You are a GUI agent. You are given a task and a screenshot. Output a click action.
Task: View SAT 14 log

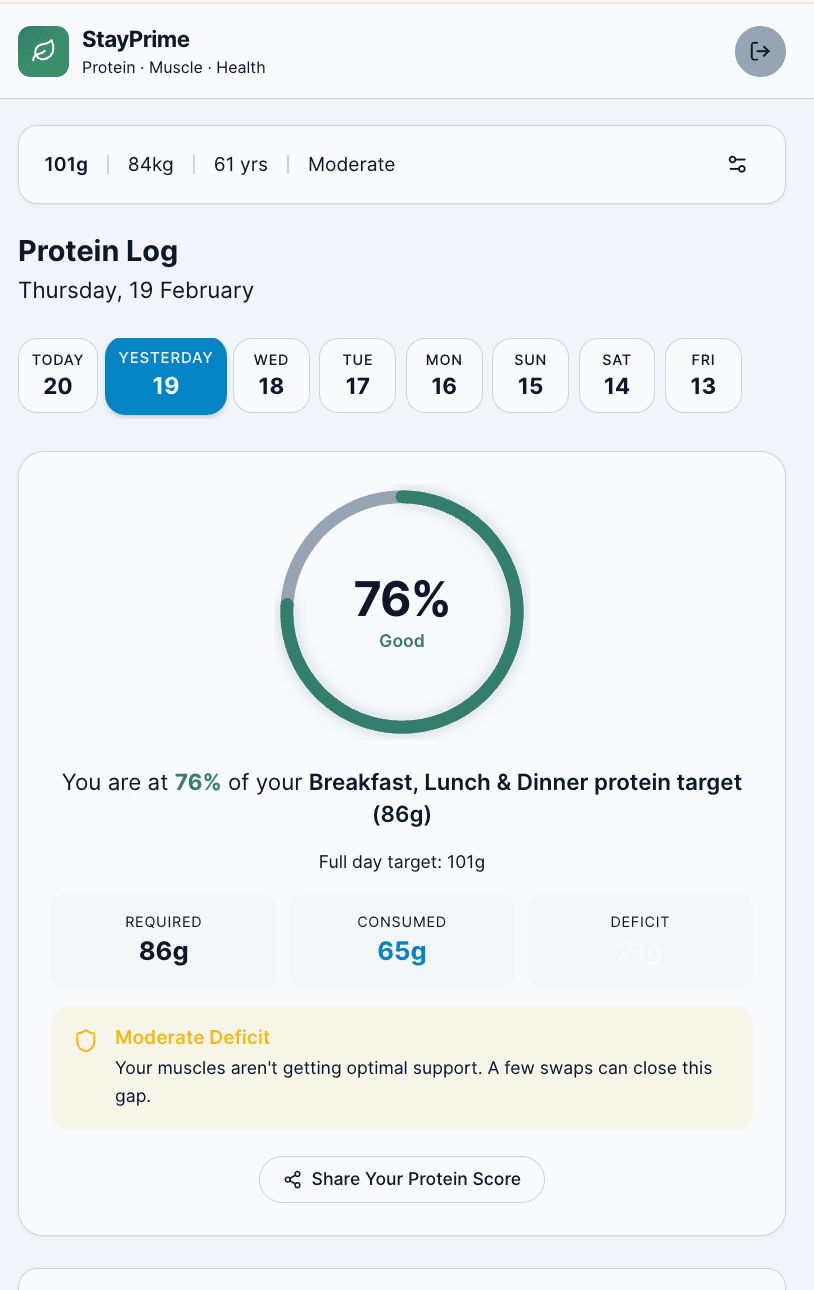(616, 376)
